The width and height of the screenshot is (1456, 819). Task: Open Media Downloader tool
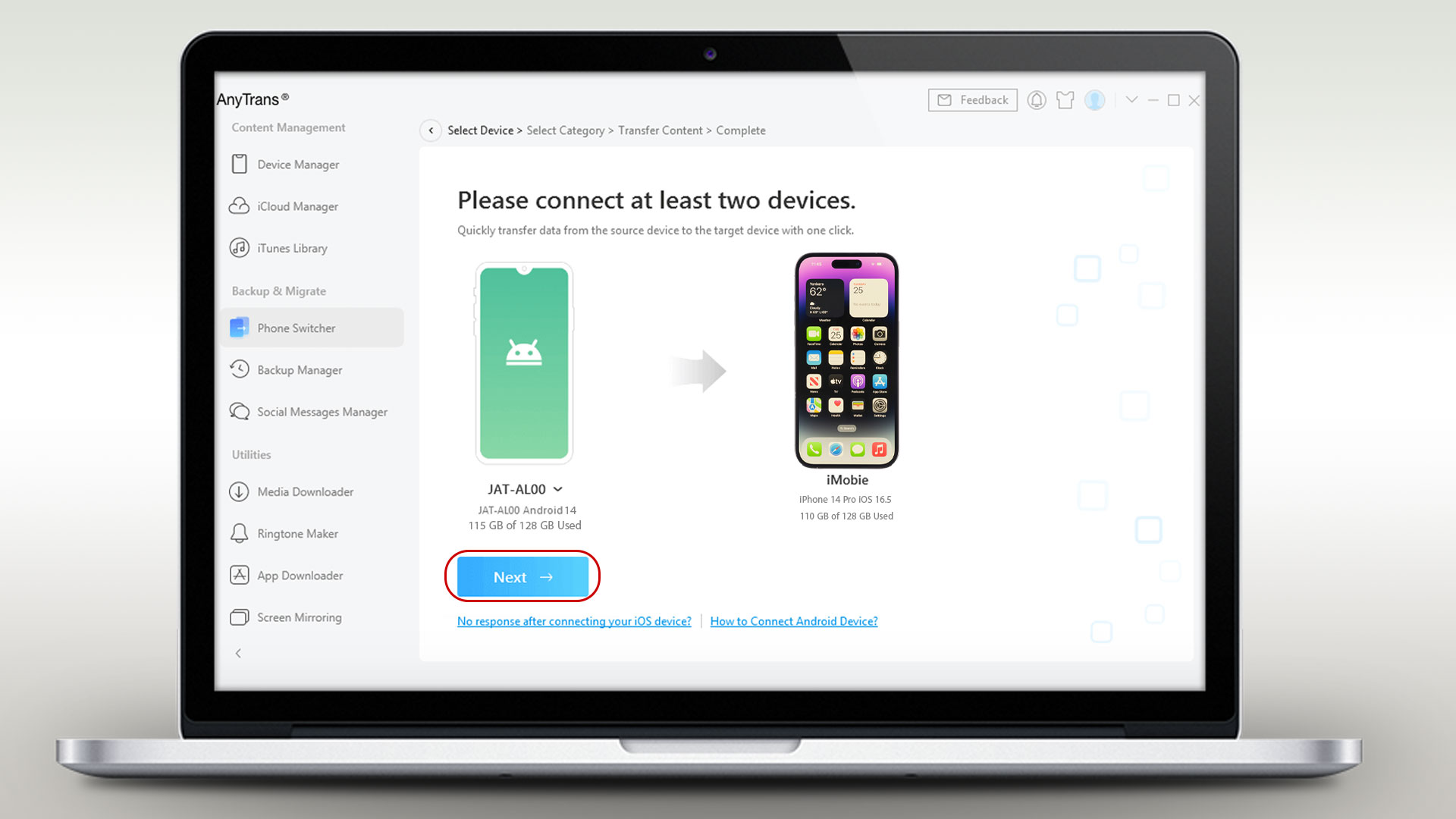pyautogui.click(x=303, y=491)
